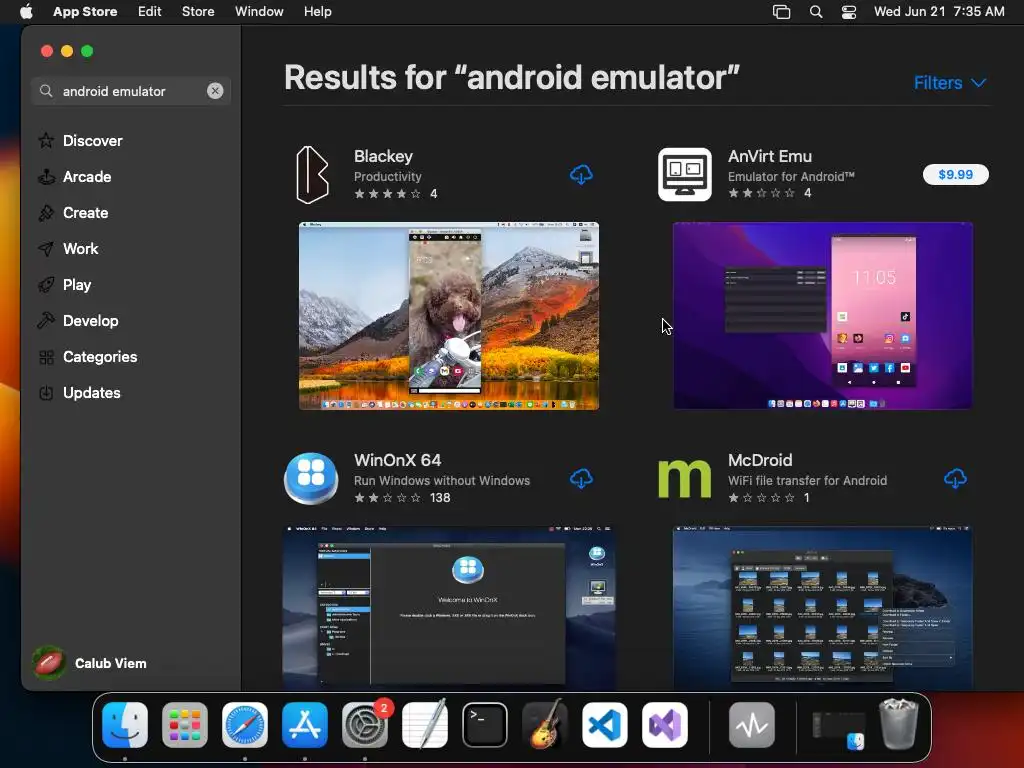Open the Apple menu
Screen dimensions: 1024x768
point(26,11)
